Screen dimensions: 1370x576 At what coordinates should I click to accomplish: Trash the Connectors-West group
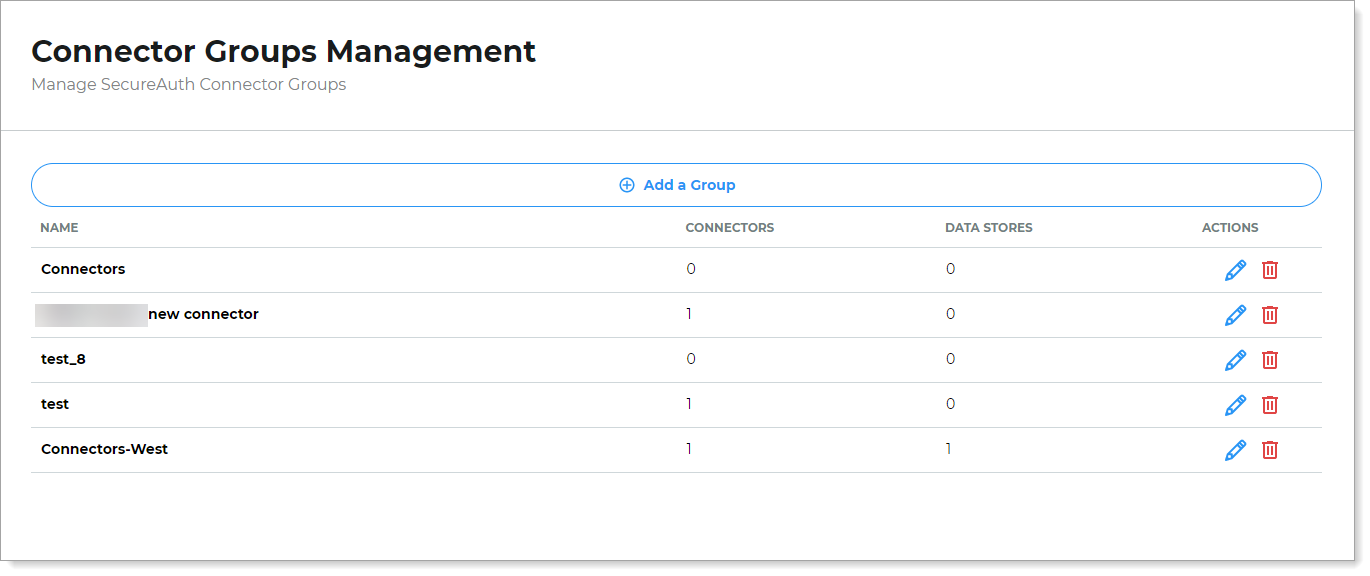pos(1269,450)
